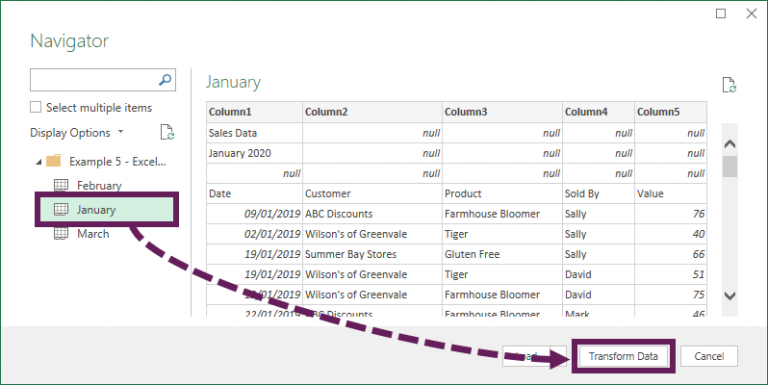Click the Column5 header
768x385 pixels.
tap(671, 112)
